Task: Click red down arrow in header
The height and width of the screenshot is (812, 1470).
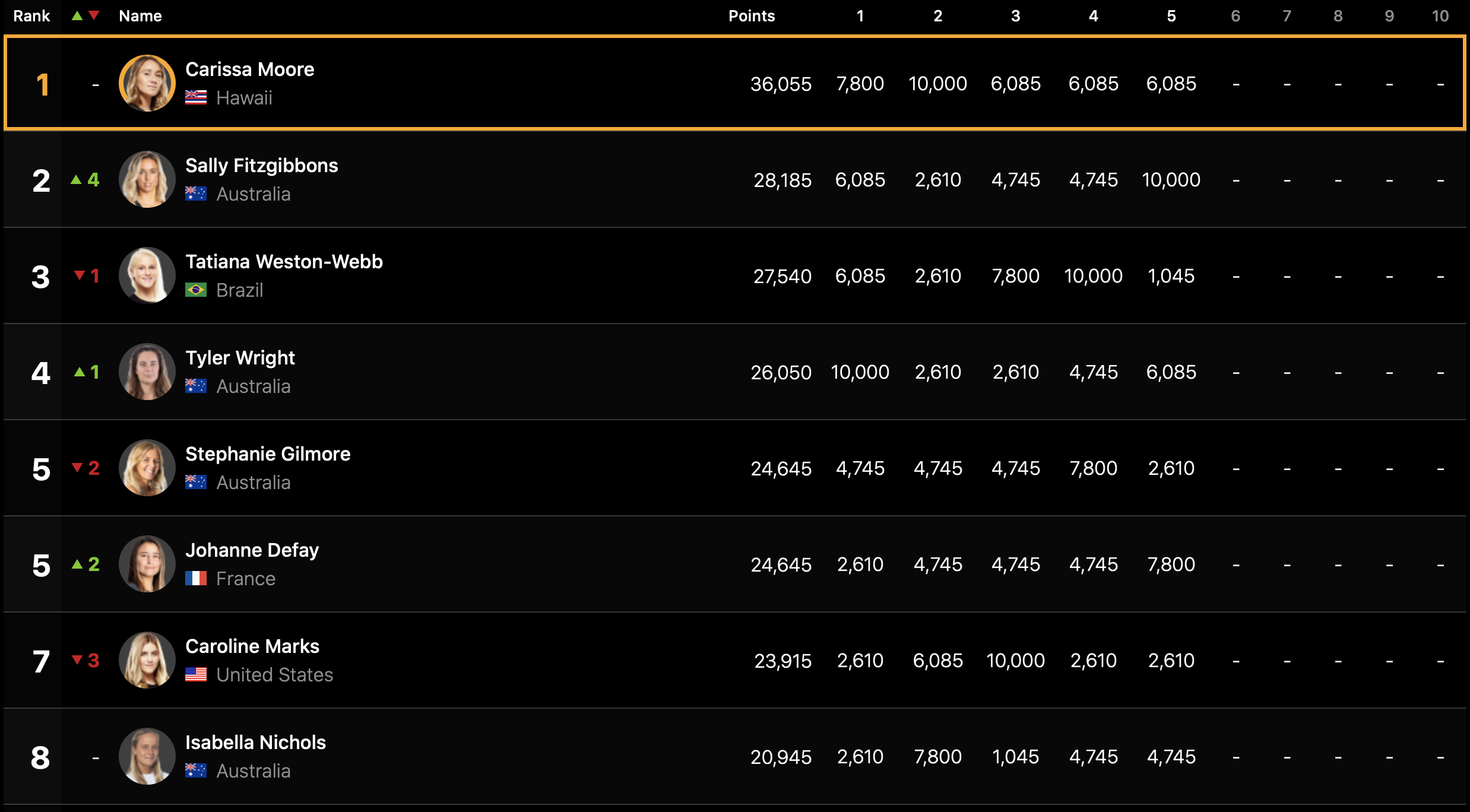Action: tap(94, 16)
